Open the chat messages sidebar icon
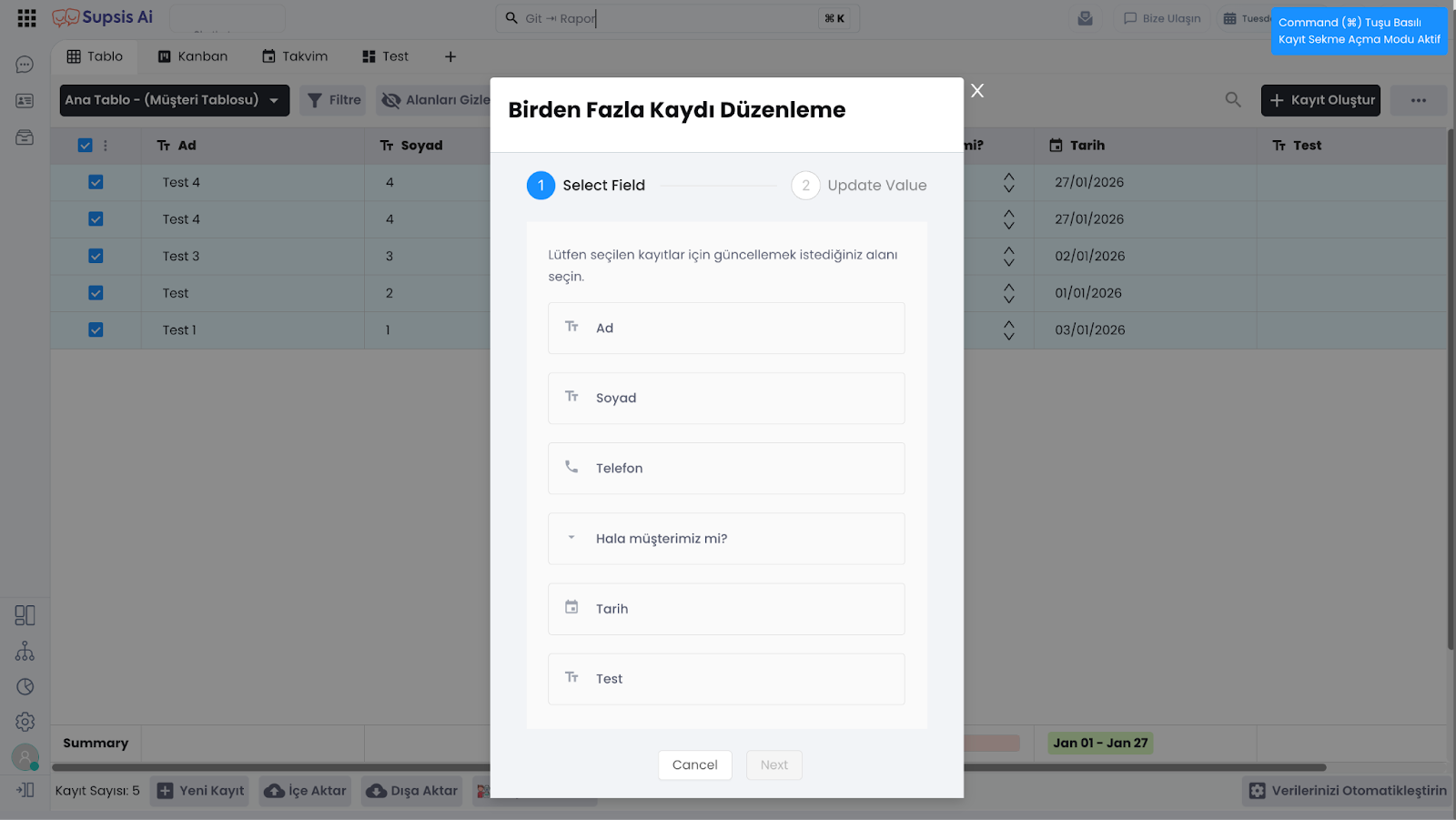 (25, 65)
